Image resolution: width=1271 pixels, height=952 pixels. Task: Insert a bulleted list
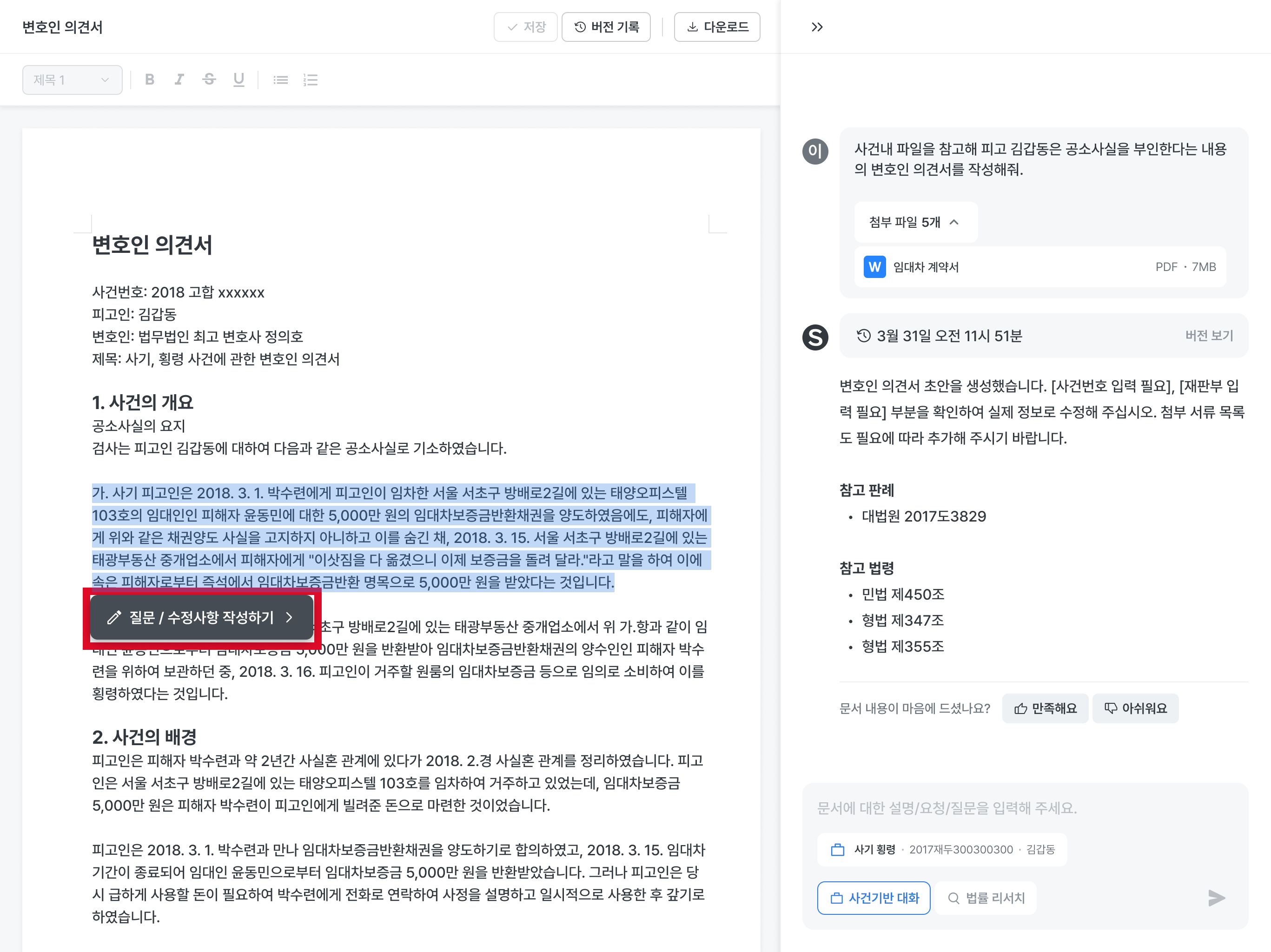(280, 80)
